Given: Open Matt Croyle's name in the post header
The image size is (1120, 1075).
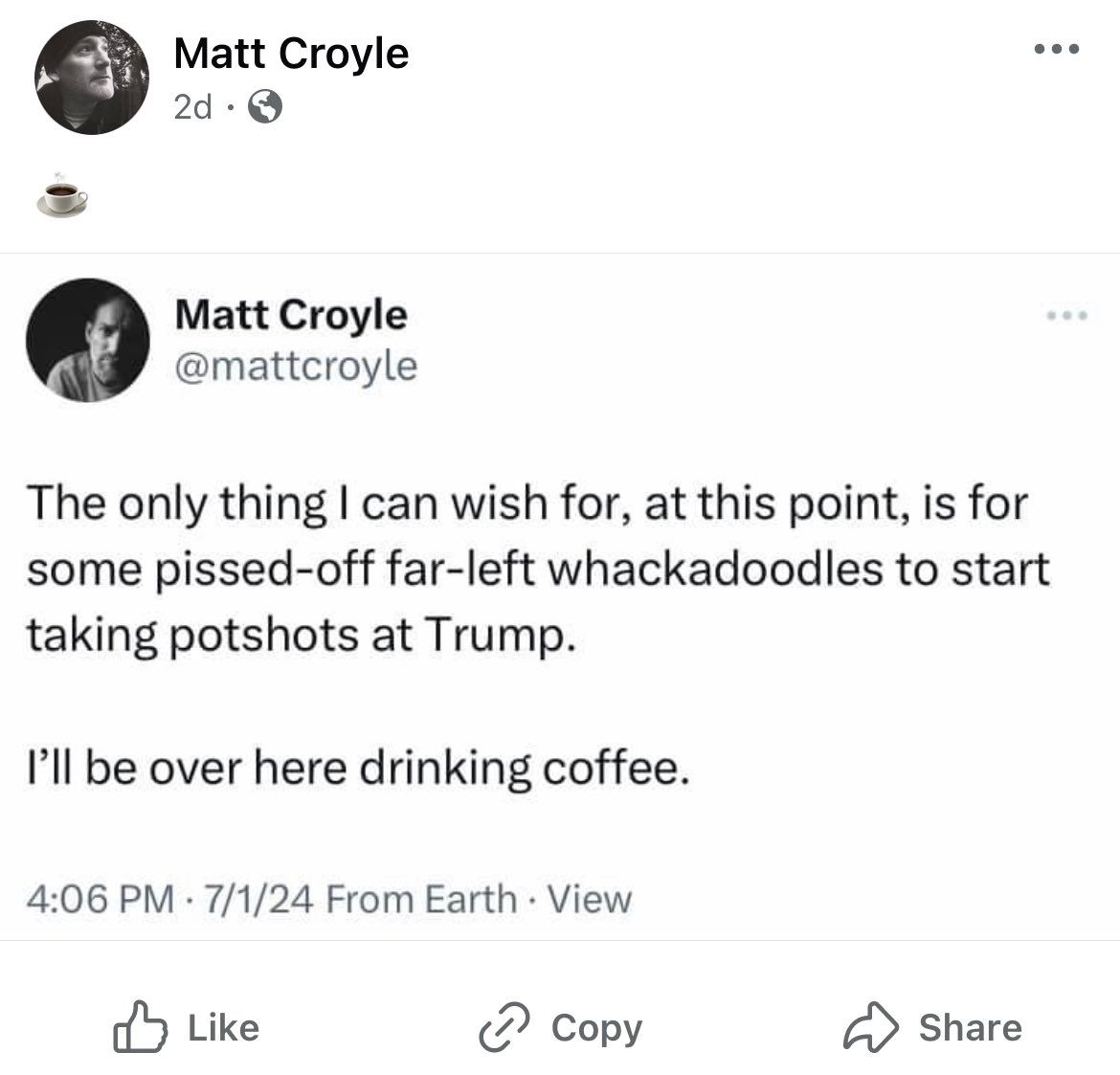Looking at the screenshot, I should click(x=291, y=53).
